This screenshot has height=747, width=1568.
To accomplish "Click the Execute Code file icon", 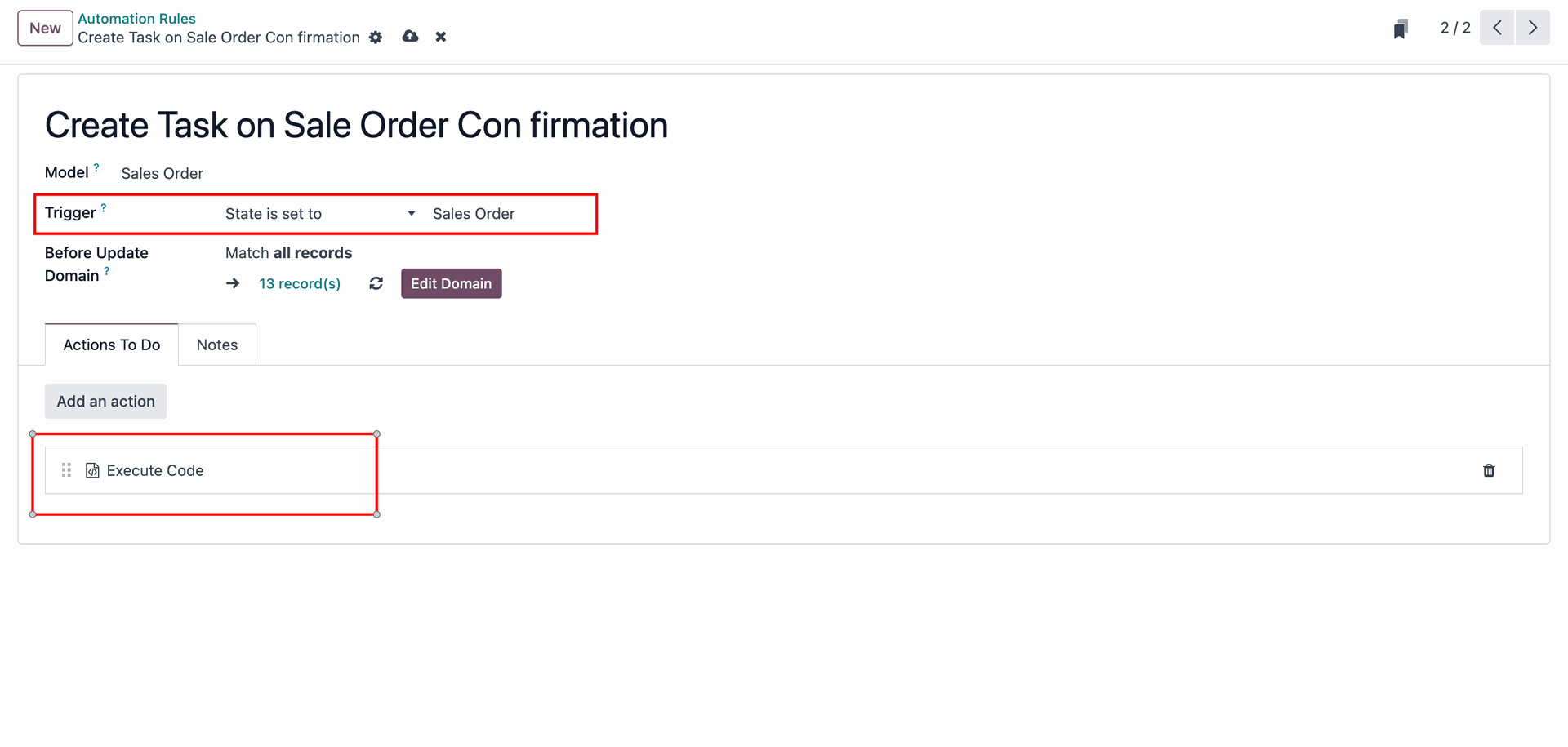I will (92, 471).
